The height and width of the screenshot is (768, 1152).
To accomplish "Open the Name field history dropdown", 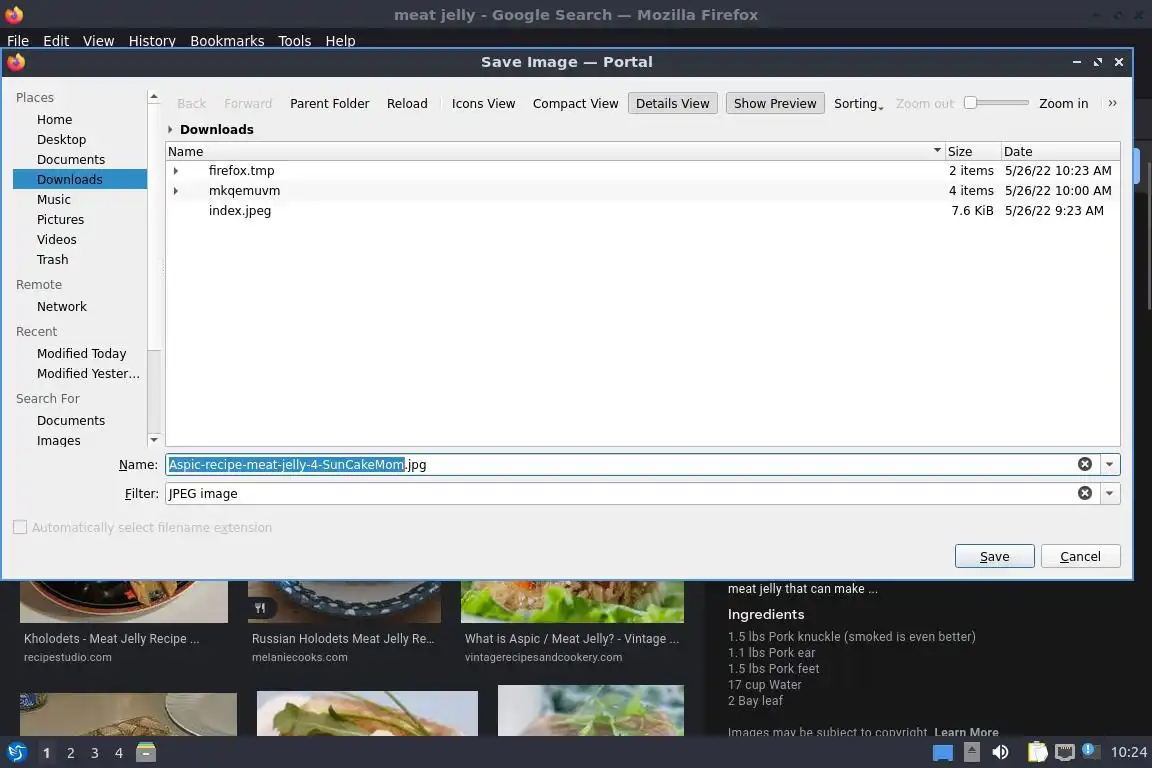I will click(x=1109, y=464).
